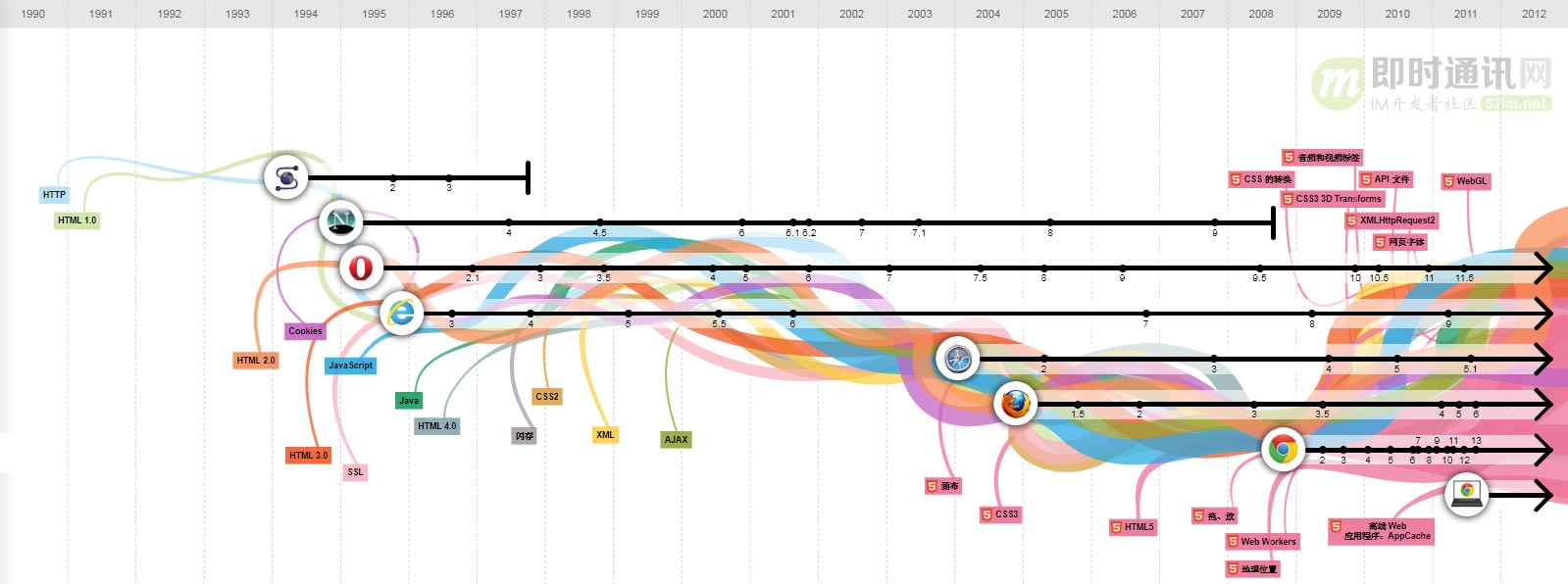
Task: Click the 2008 year column header
Action: point(1261,14)
